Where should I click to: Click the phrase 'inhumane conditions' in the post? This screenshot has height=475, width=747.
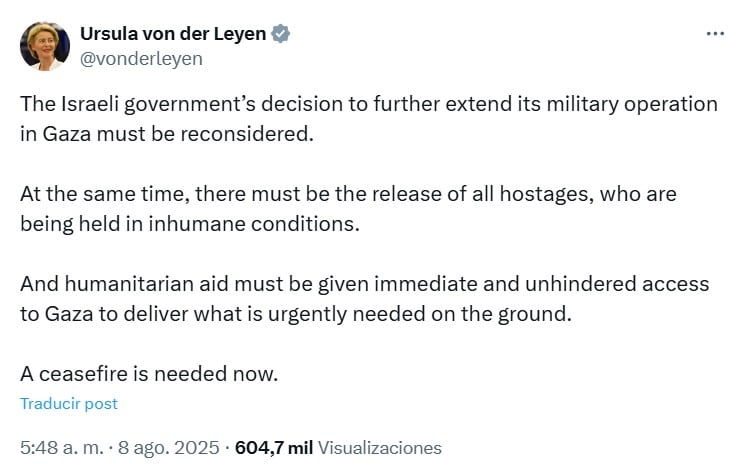pyautogui.click(x=254, y=224)
